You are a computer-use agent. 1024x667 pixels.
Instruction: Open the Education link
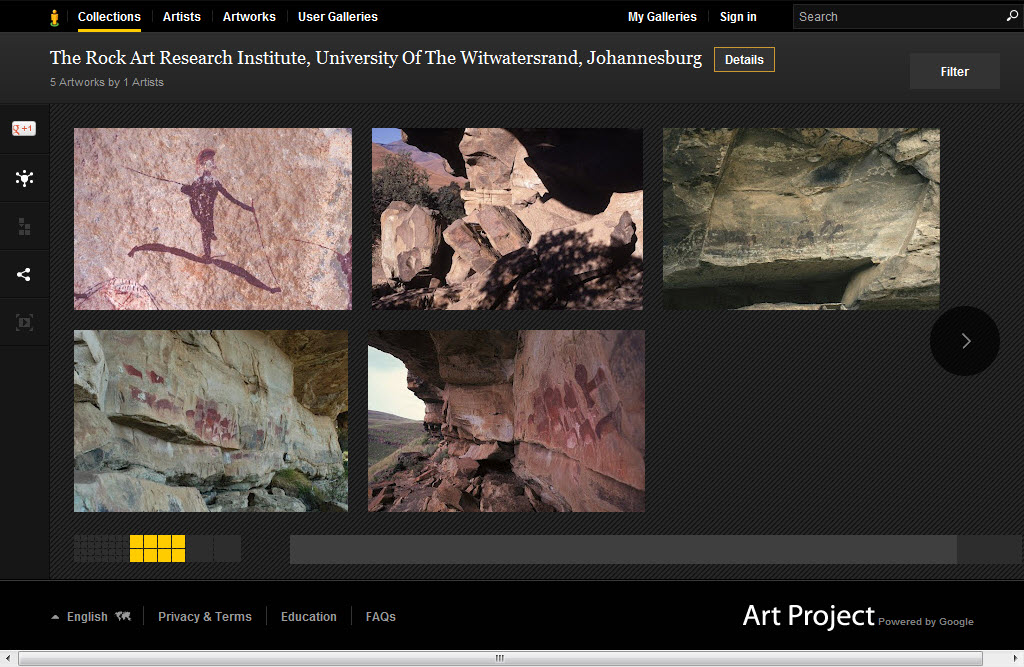coord(308,617)
